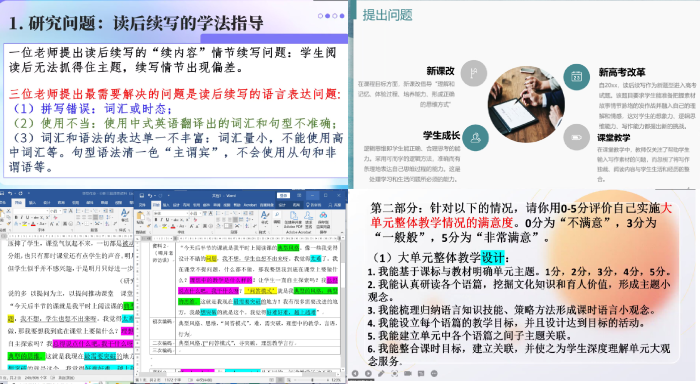Open font size dropdown in front Word window
Screen dimensions: 700x384
pos(200,213)
